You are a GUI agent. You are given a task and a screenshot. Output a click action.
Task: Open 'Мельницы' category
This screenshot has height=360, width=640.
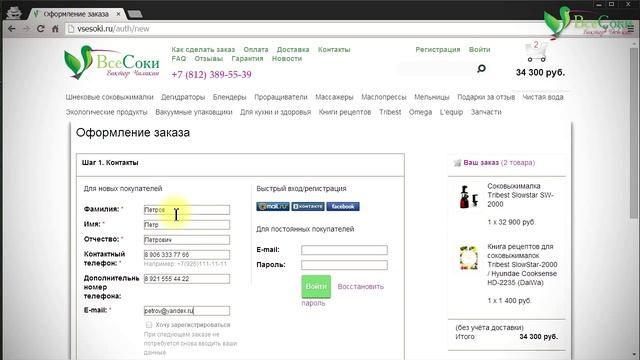432,97
